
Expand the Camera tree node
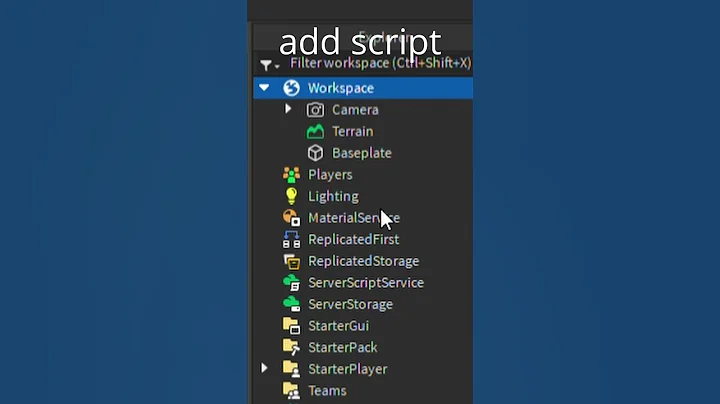pyautogui.click(x=288, y=109)
